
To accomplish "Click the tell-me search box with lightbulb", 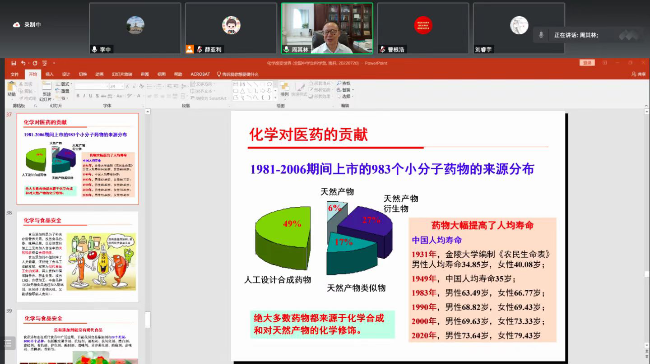I will coord(238,74).
